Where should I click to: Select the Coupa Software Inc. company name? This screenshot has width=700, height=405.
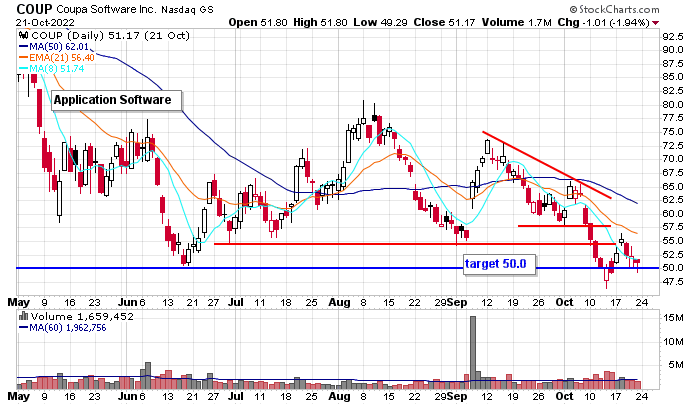[x=106, y=9]
